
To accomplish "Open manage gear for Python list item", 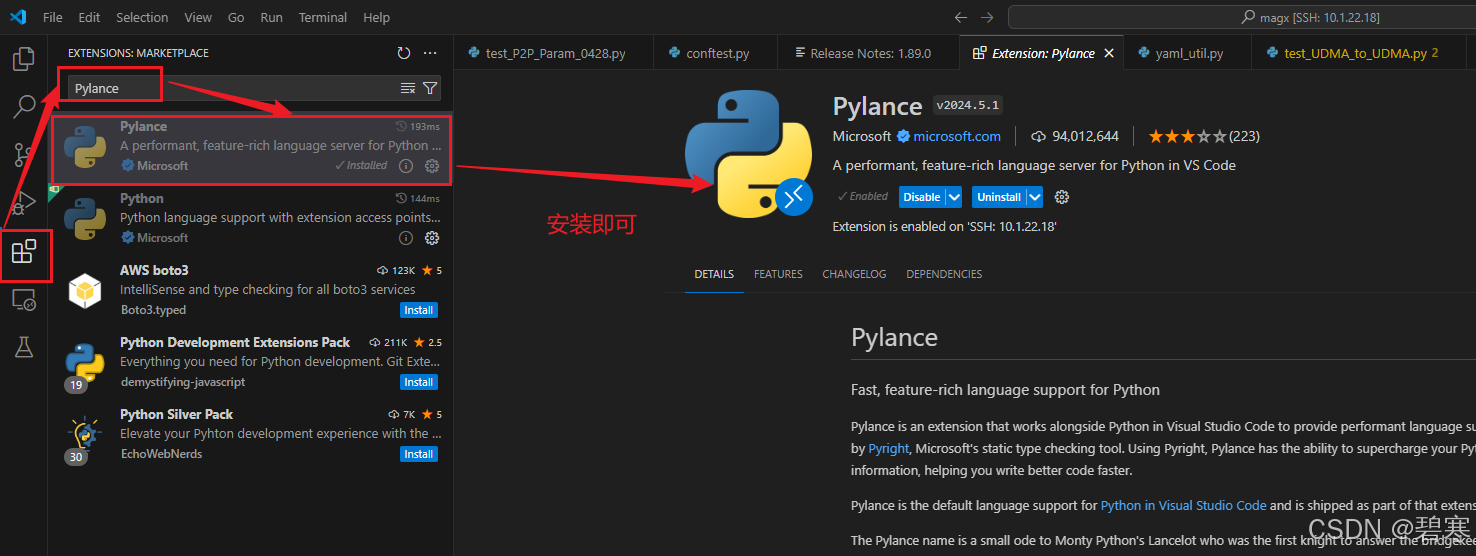I will tap(432, 238).
